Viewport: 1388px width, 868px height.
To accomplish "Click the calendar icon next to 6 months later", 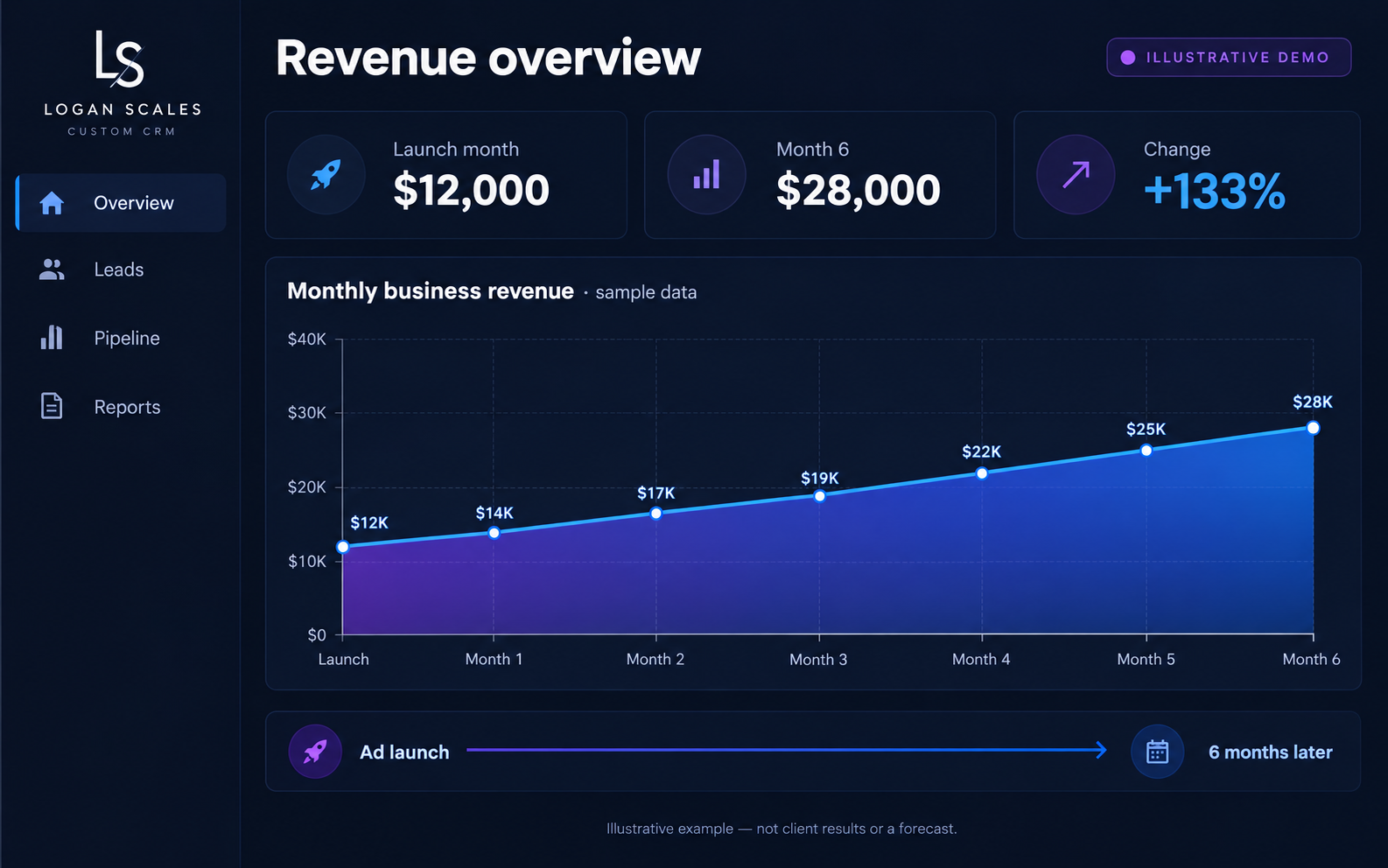I will click(x=1157, y=752).
